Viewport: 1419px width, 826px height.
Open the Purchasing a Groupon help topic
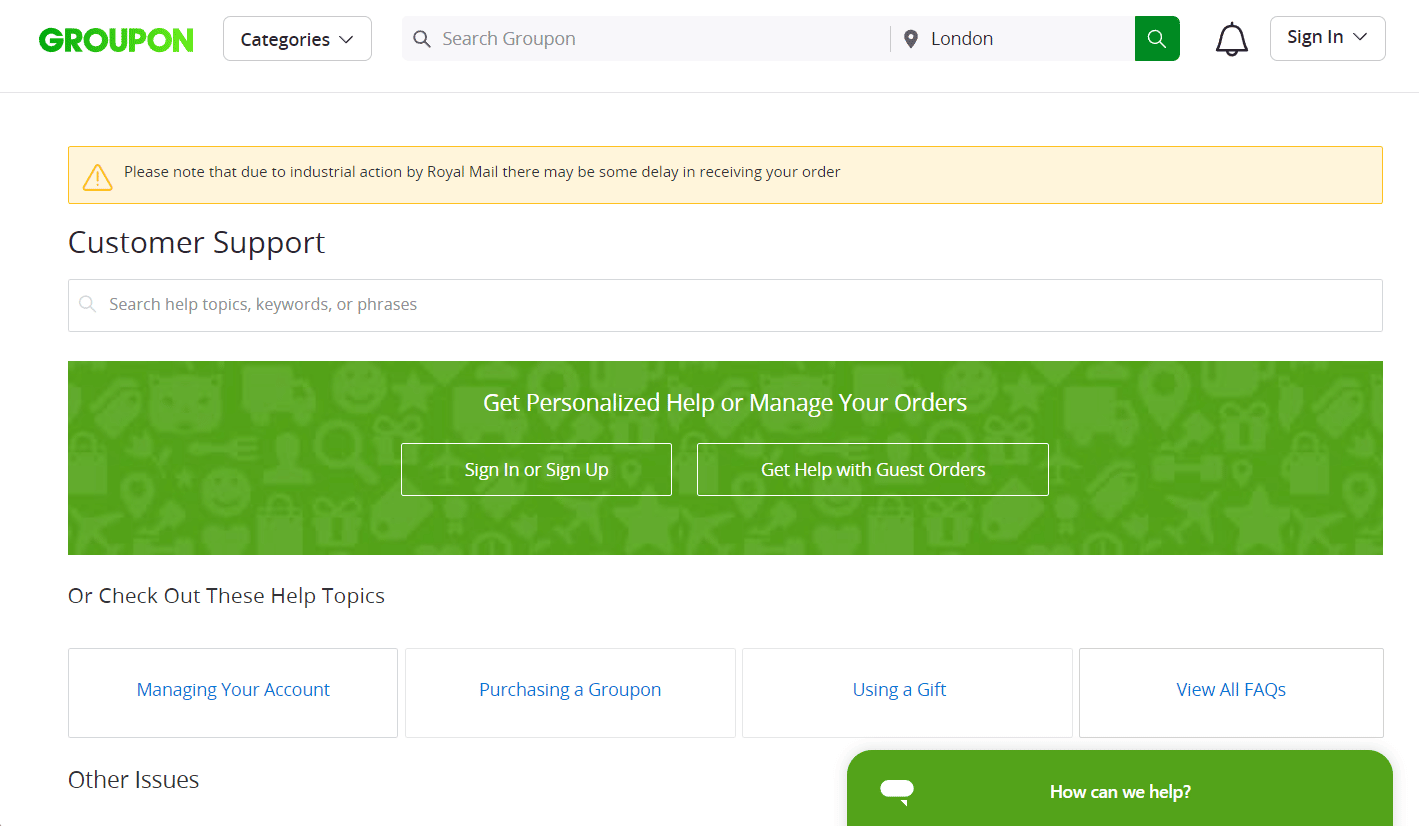pos(569,690)
